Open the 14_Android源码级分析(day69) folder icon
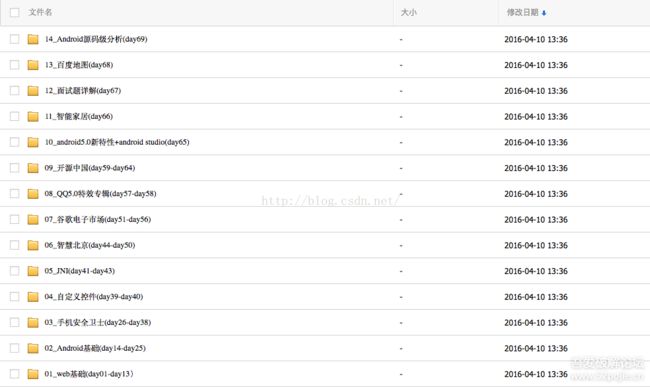Viewport: 650px width, 387px height. click(x=33, y=39)
